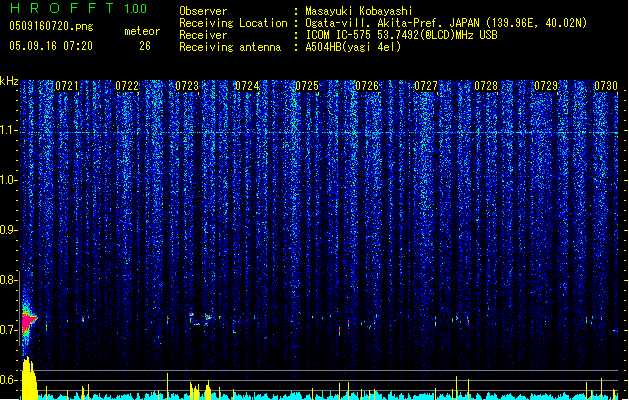This screenshot has width=629, height=400.
Task: Click the Observer name Masayuki Kobayashi
Action: pyautogui.click(x=358, y=11)
